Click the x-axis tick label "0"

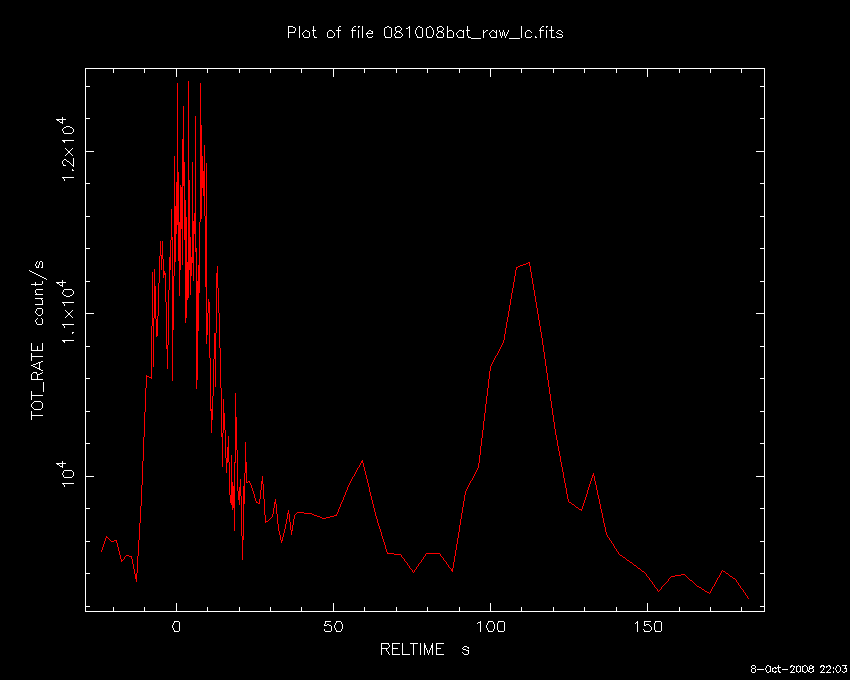[x=176, y=627]
